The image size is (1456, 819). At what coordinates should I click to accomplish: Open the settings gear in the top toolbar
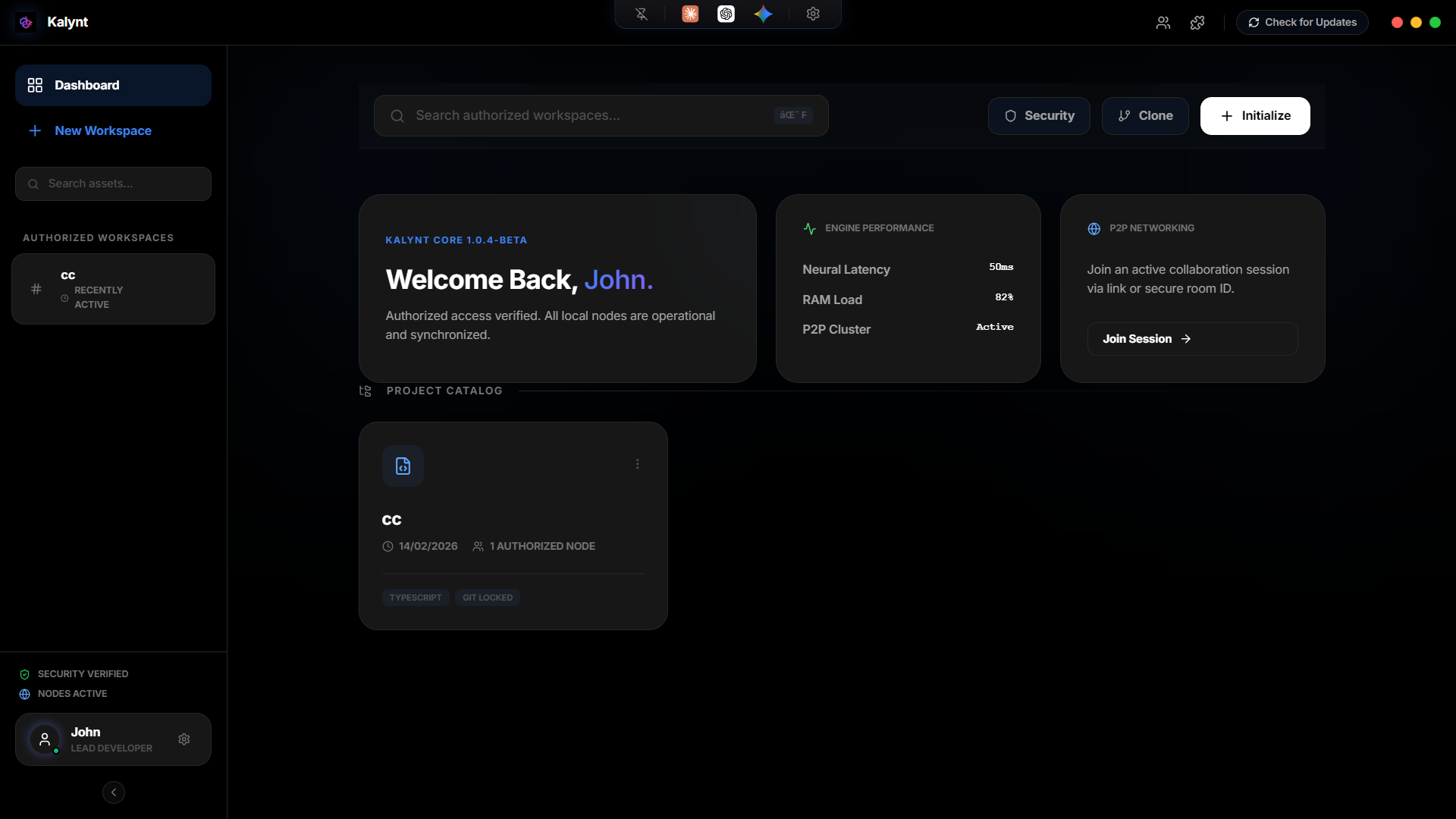click(813, 14)
